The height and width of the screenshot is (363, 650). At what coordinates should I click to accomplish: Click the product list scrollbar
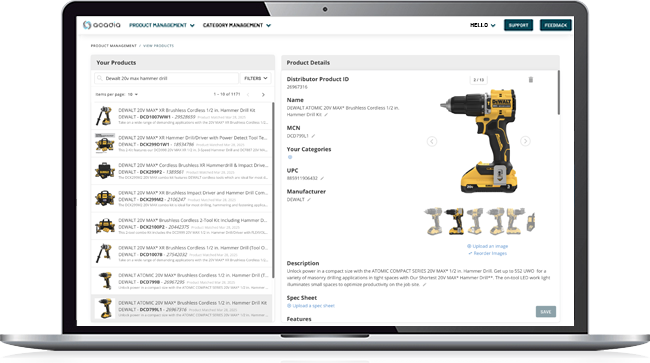coord(273,191)
